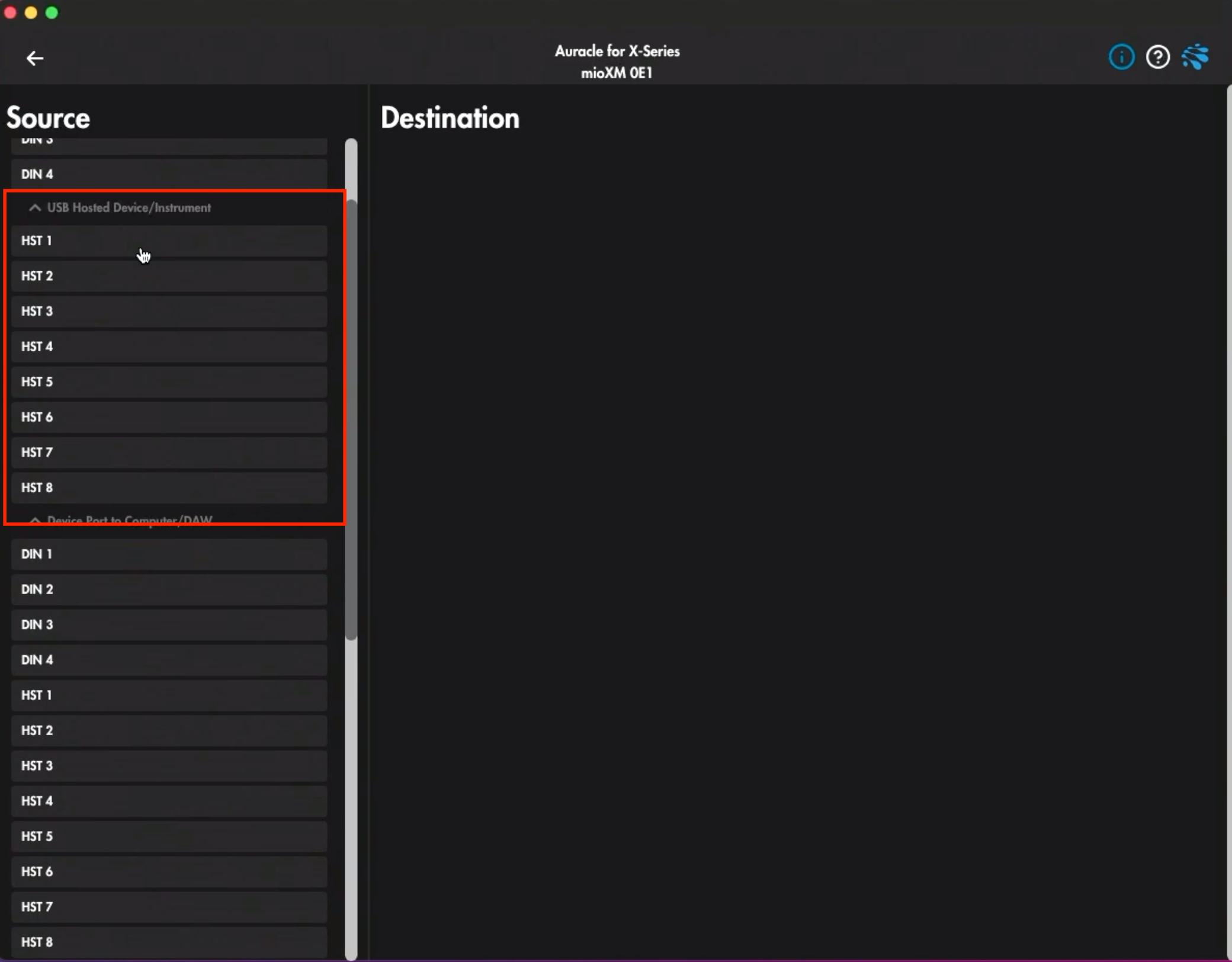Viewport: 1232px width, 962px height.
Task: Collapse the Device Port to Computer/DAW section
Action: coord(34,520)
